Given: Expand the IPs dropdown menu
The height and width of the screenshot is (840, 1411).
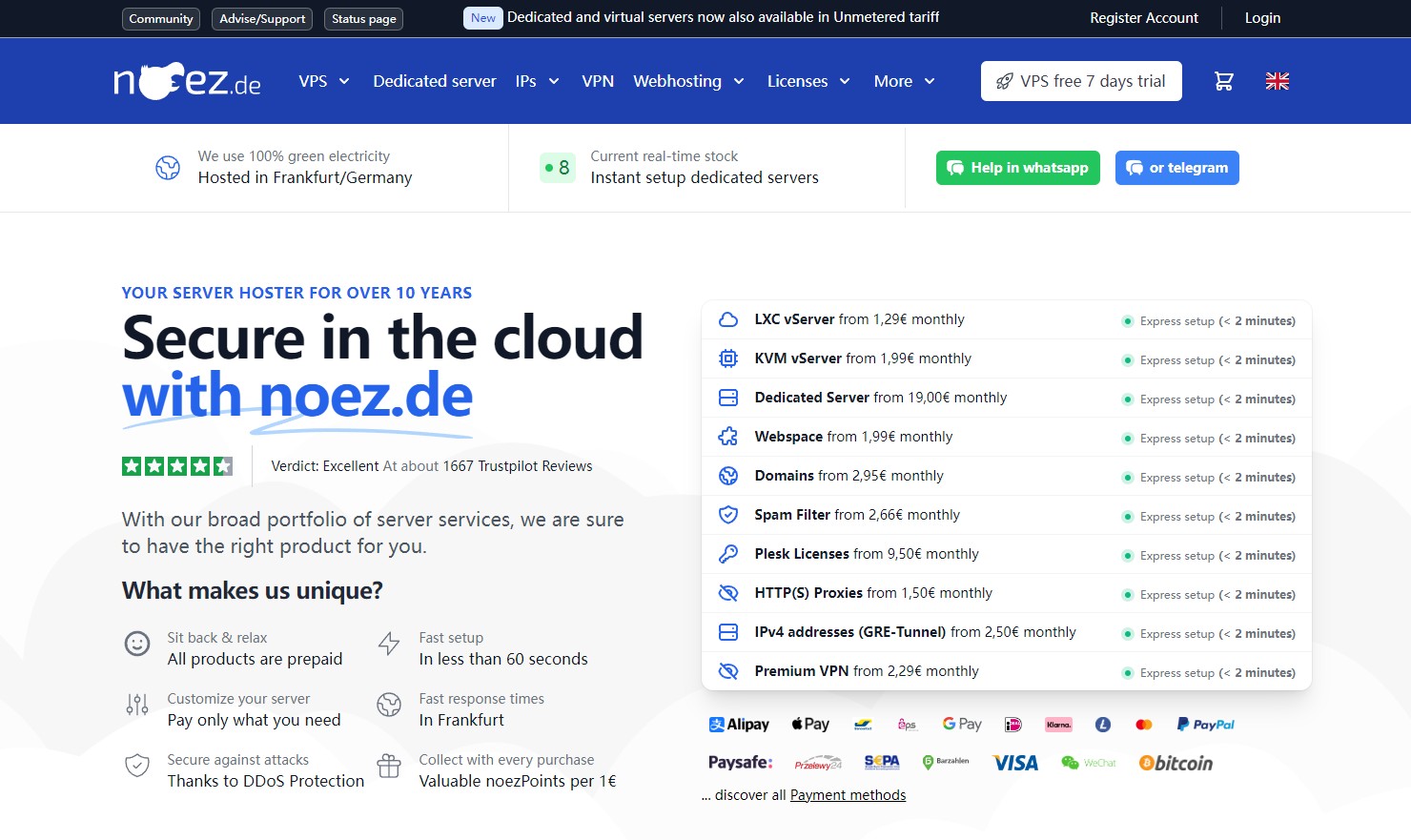Looking at the screenshot, I should (537, 81).
